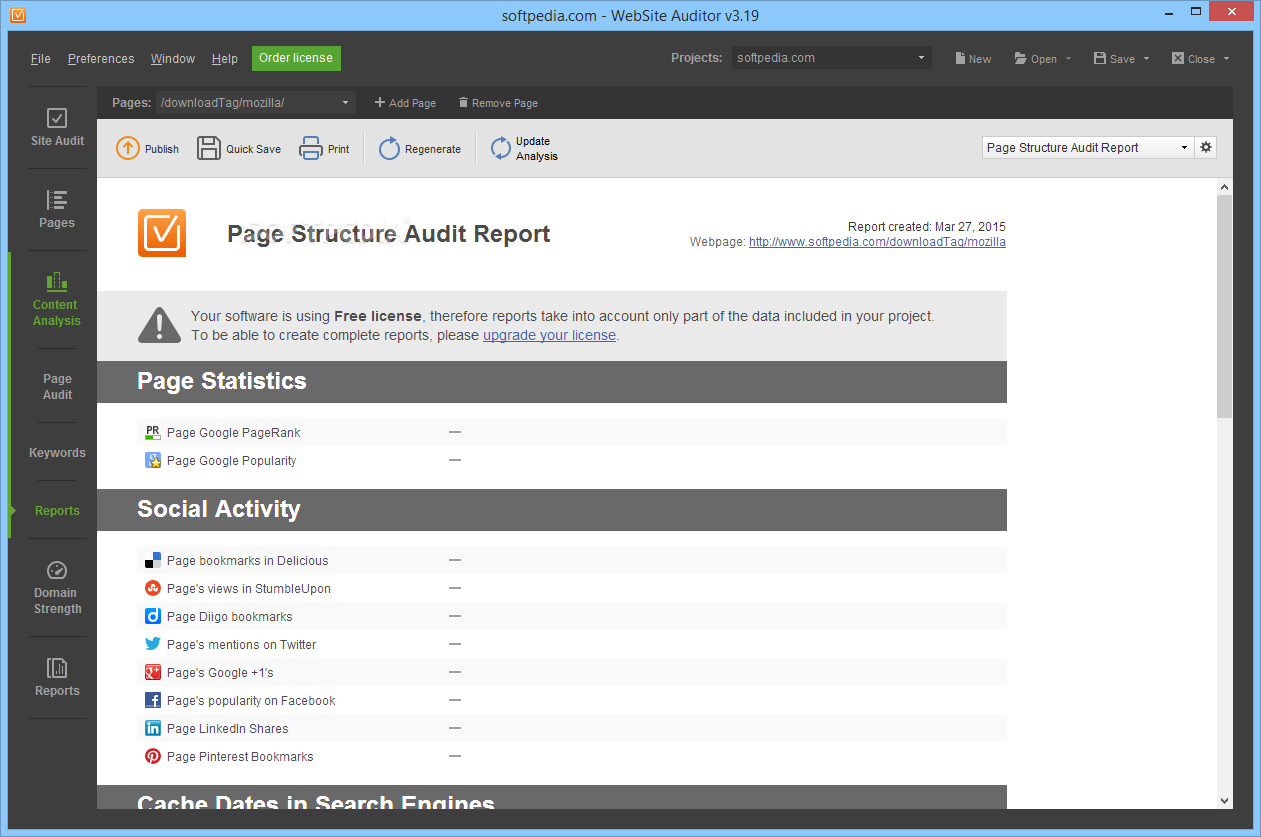Switch to Page Audit tab
This screenshot has height=837, width=1261.
pos(57,386)
